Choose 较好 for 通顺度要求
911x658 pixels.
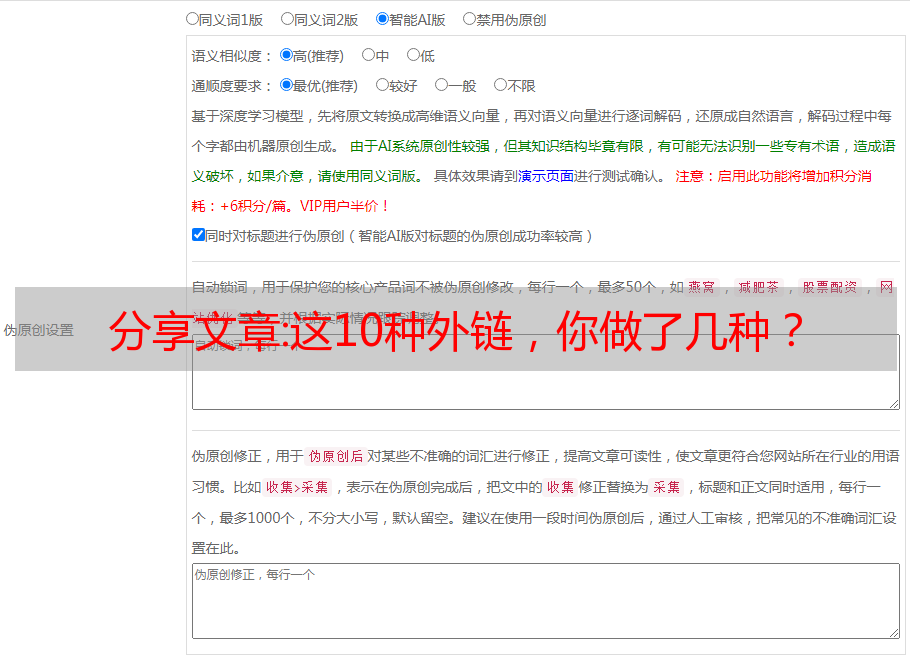pos(382,85)
